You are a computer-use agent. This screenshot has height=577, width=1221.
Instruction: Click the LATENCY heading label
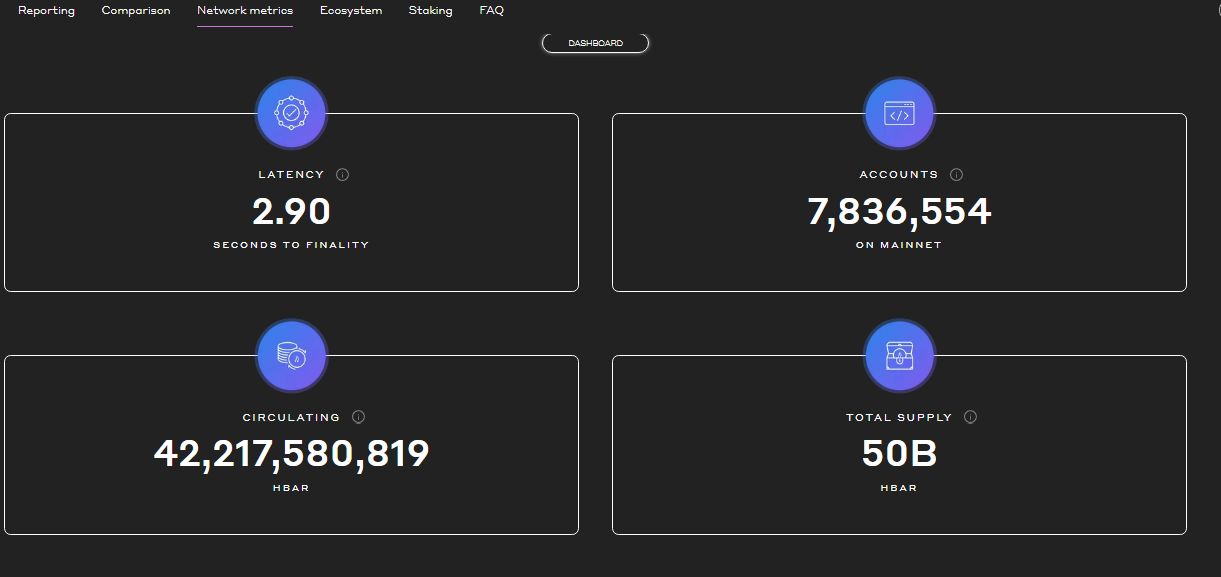coord(291,175)
